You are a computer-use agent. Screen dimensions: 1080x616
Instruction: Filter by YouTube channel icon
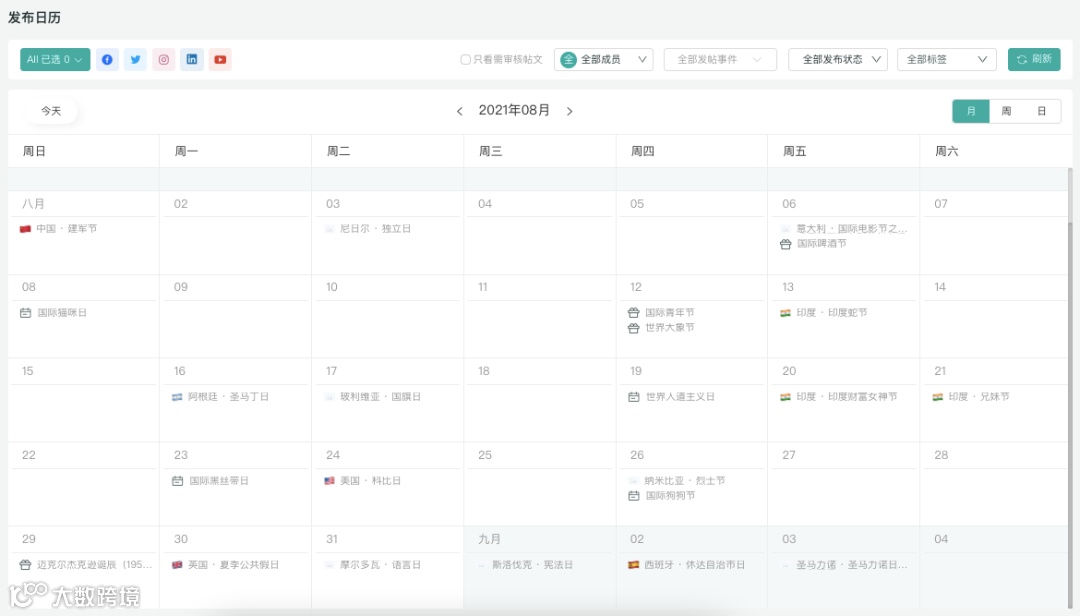[x=220, y=60]
